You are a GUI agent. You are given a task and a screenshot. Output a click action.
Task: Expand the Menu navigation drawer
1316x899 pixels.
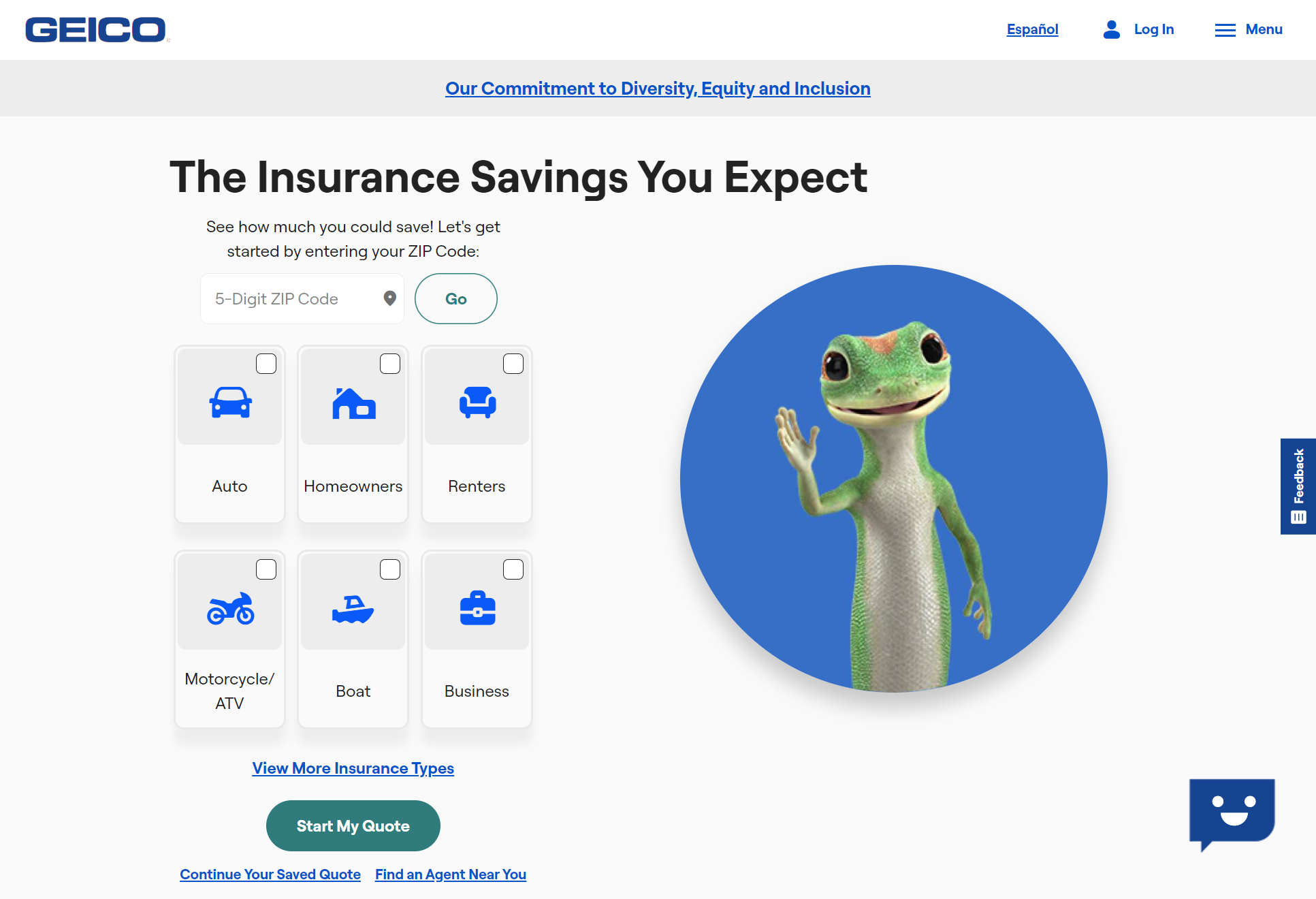pos(1248,30)
